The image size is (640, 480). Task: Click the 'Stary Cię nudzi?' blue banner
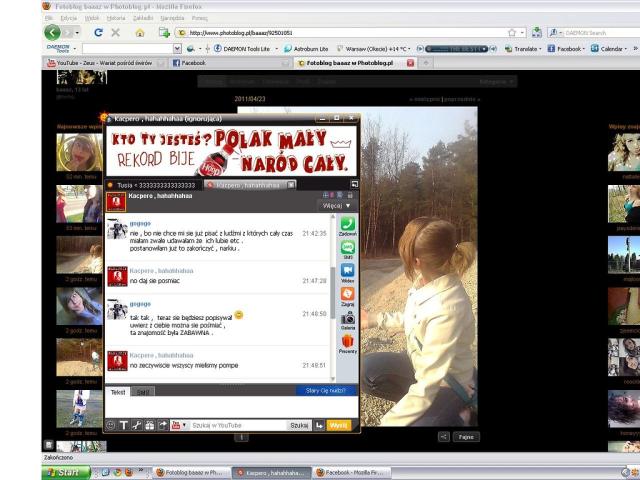(326, 391)
